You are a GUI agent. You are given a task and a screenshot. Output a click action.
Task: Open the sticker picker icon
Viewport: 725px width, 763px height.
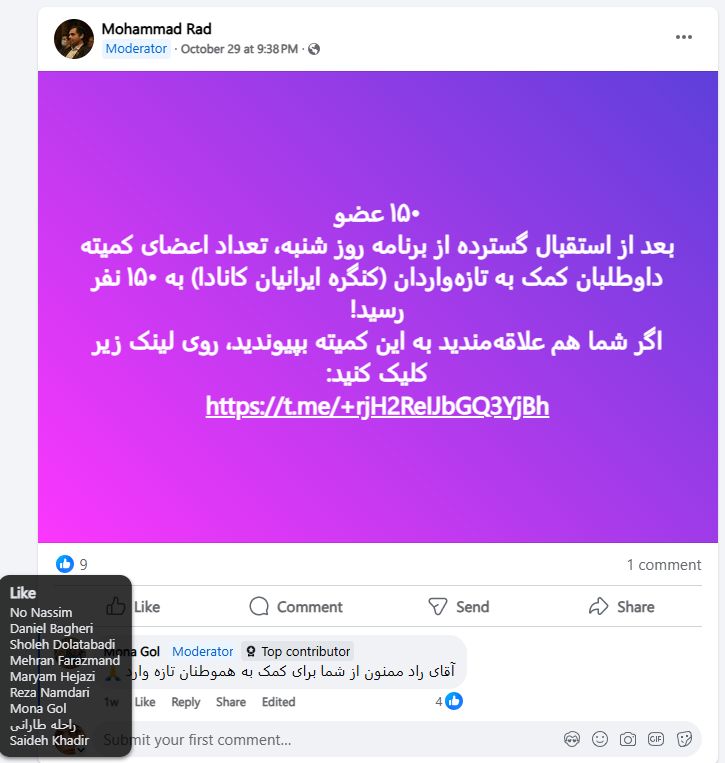[684, 740]
